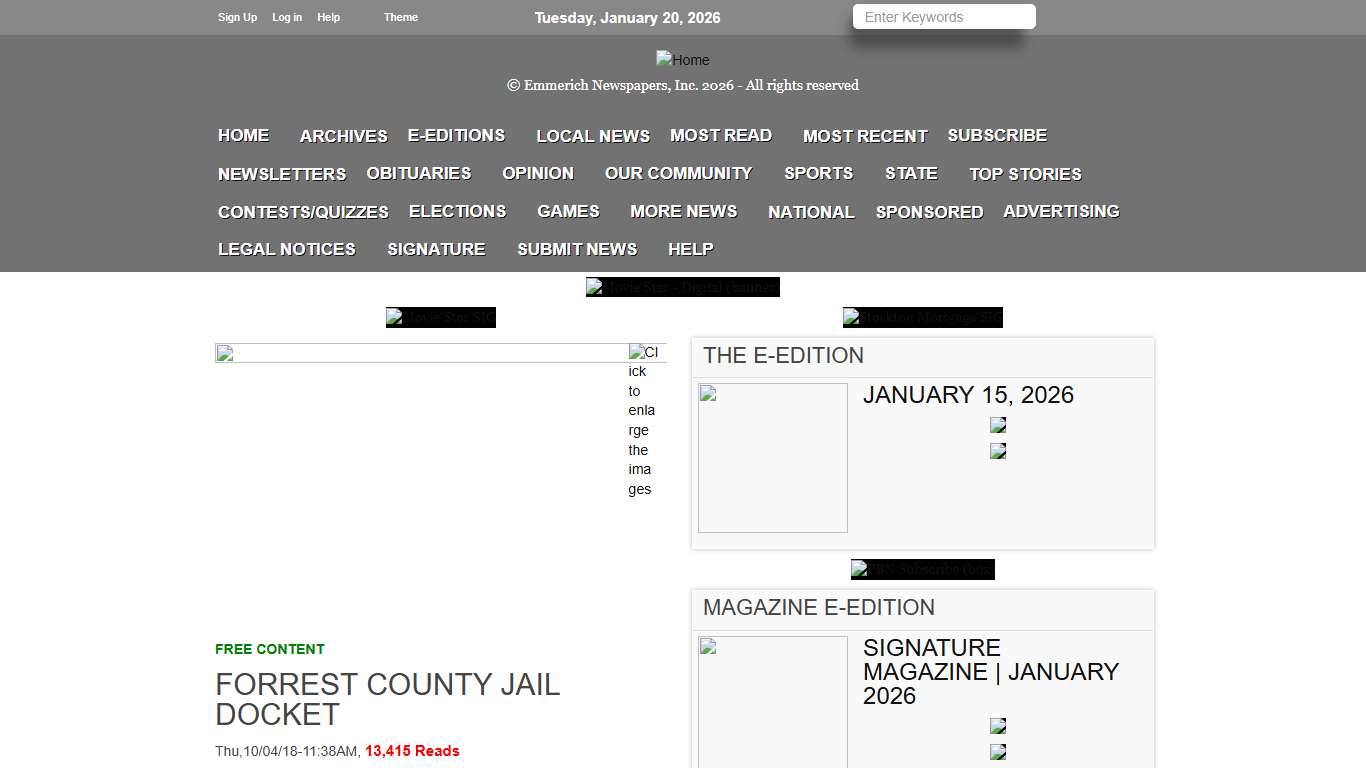Open the "13,415 Reads" counter link
This screenshot has width=1366, height=768.
pos(412,750)
